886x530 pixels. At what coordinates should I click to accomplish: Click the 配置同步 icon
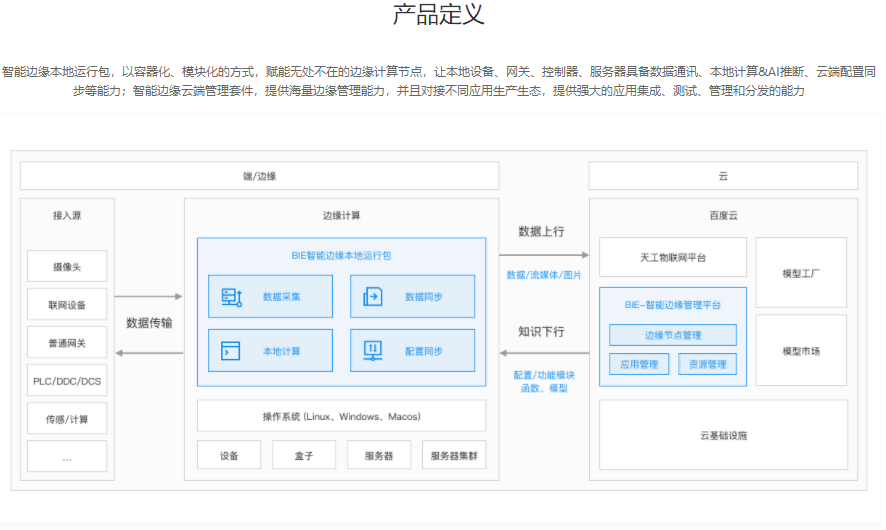(373, 351)
